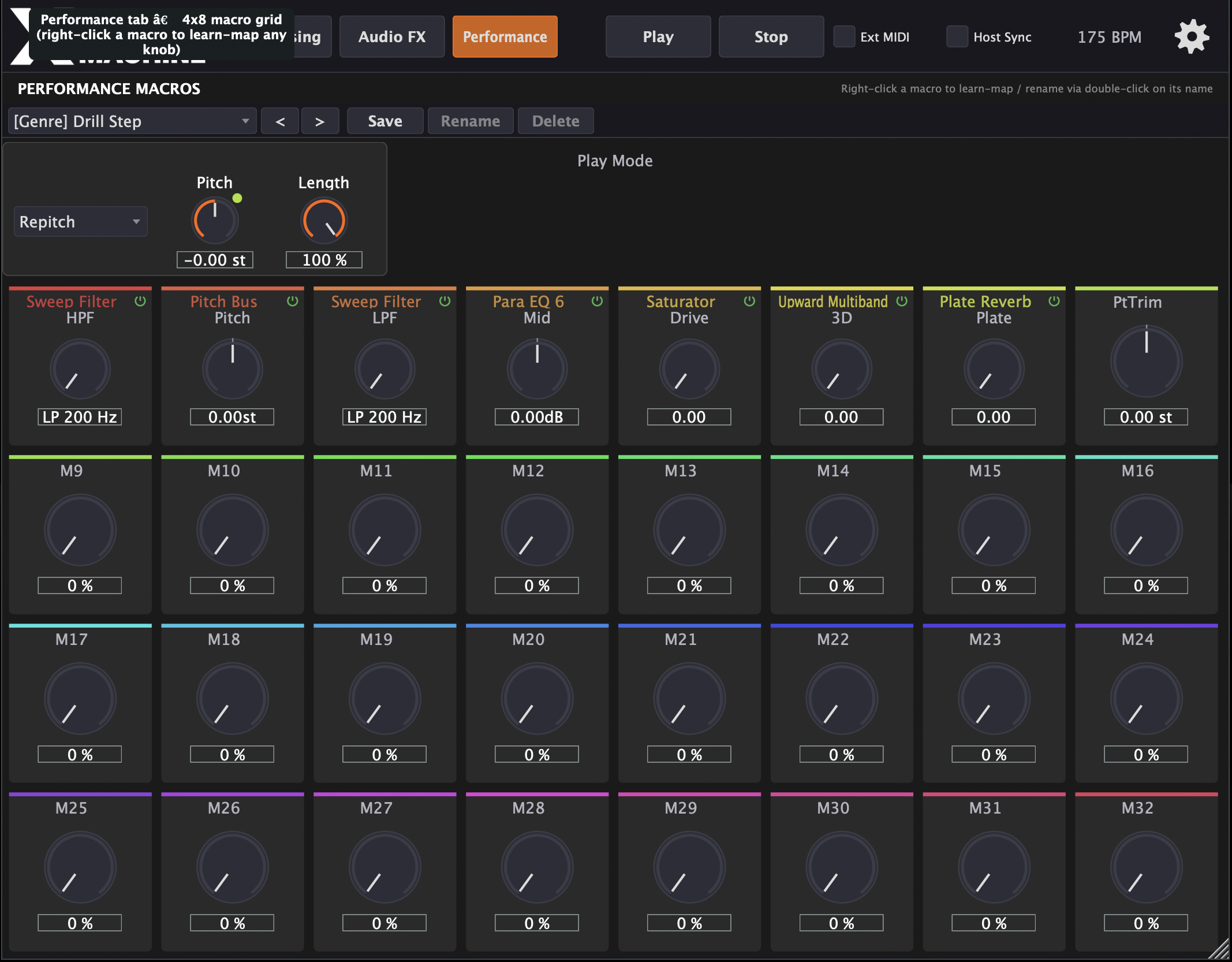Click the Para EQ 0.00dB value field

click(537, 417)
